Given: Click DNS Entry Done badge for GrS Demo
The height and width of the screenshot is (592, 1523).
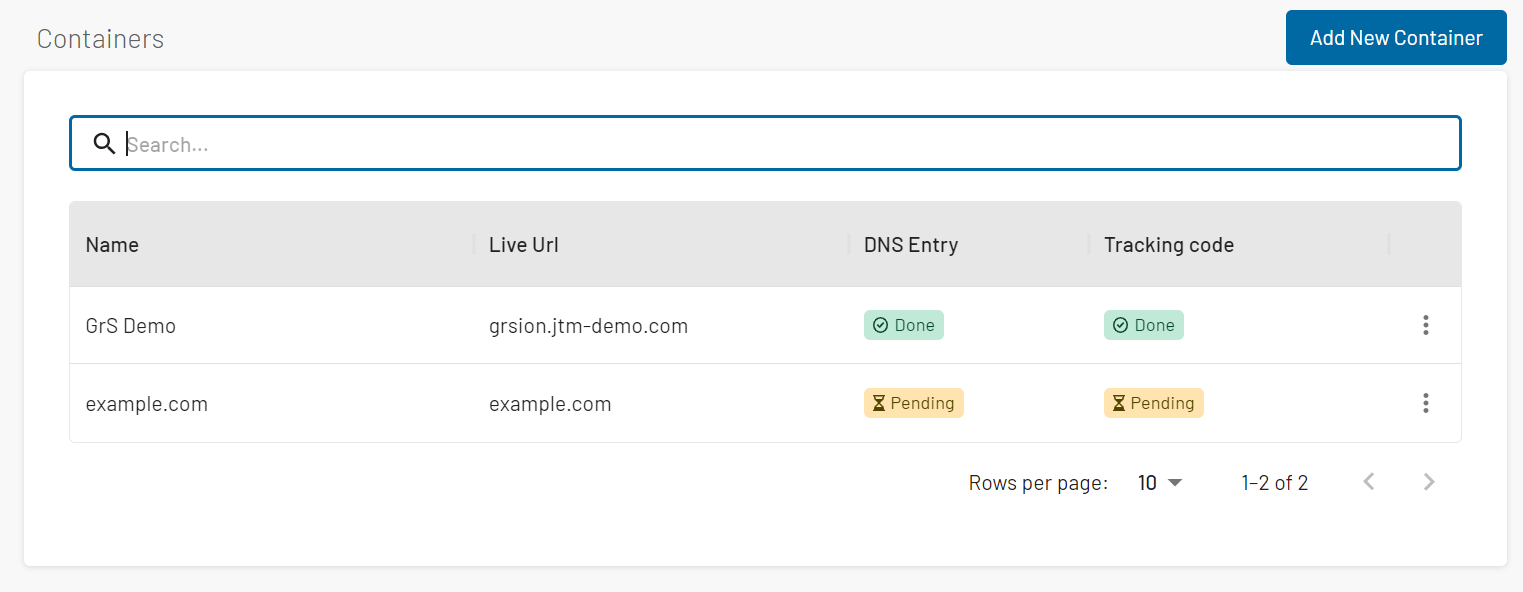Looking at the screenshot, I should 904,325.
